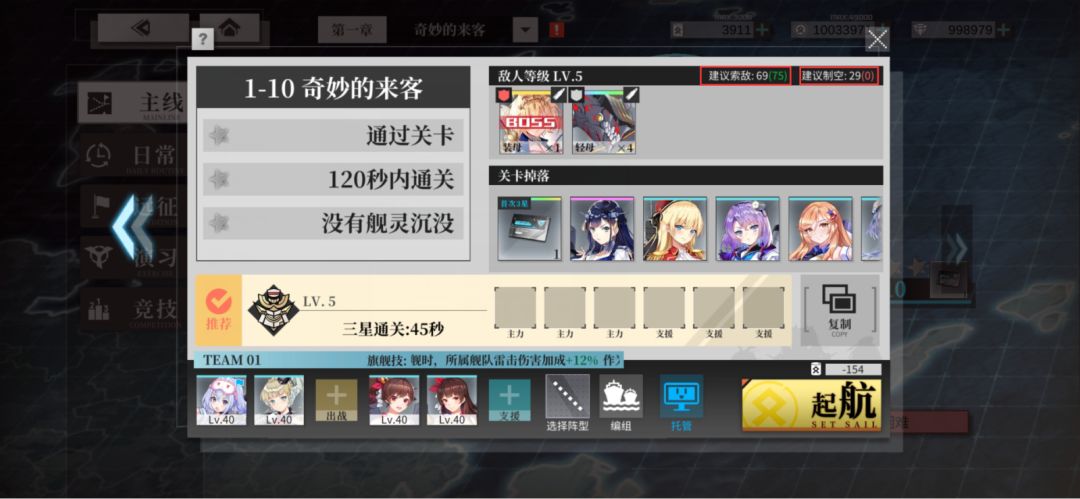Add support ship via 支援 plus slot
This screenshot has height=499, width=1080.
(509, 400)
